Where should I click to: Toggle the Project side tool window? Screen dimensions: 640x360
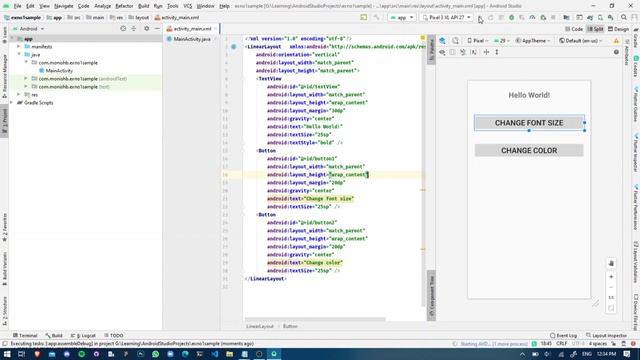4,122
